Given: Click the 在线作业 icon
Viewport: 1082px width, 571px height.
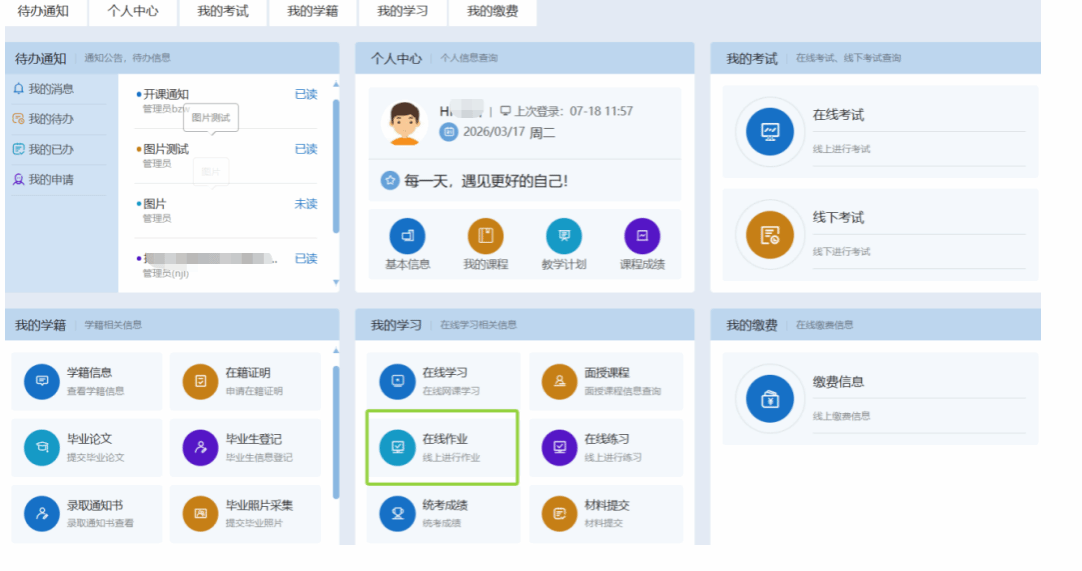Looking at the screenshot, I should coord(398,447).
